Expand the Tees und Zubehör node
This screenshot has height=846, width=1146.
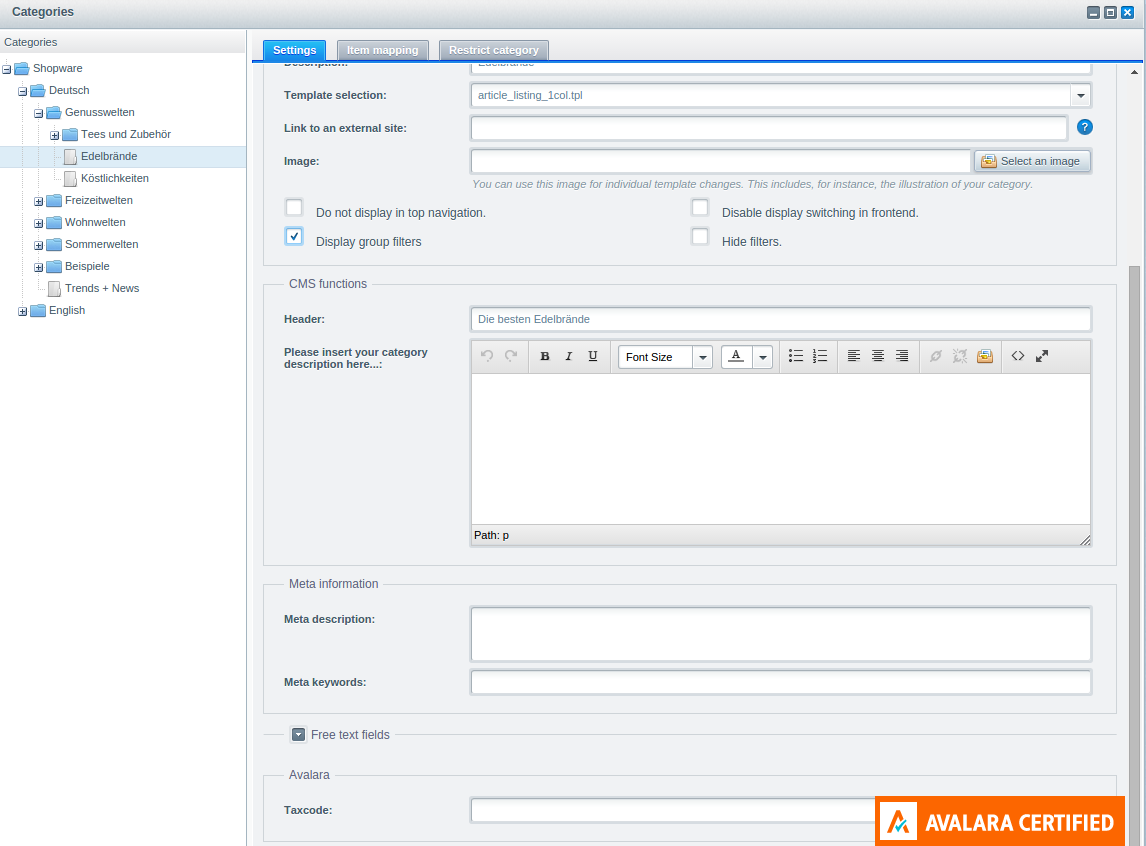point(55,135)
